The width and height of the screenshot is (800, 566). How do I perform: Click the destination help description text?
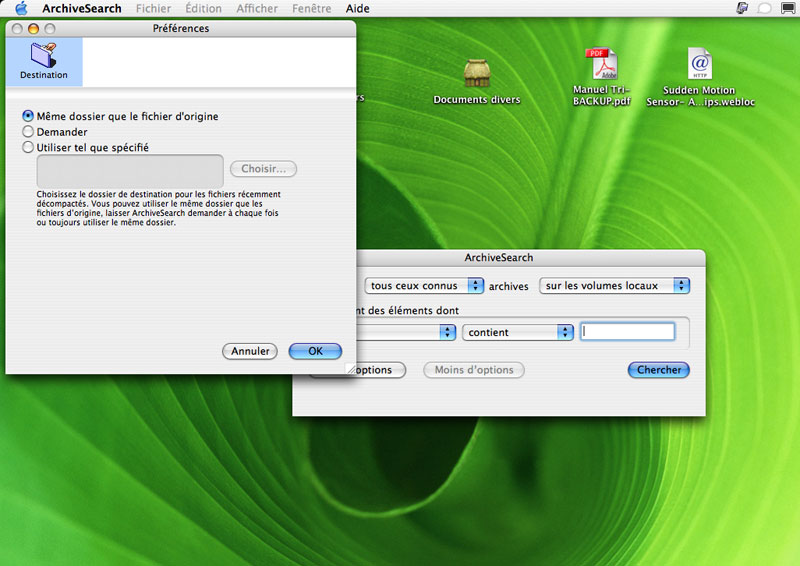pyautogui.click(x=159, y=208)
